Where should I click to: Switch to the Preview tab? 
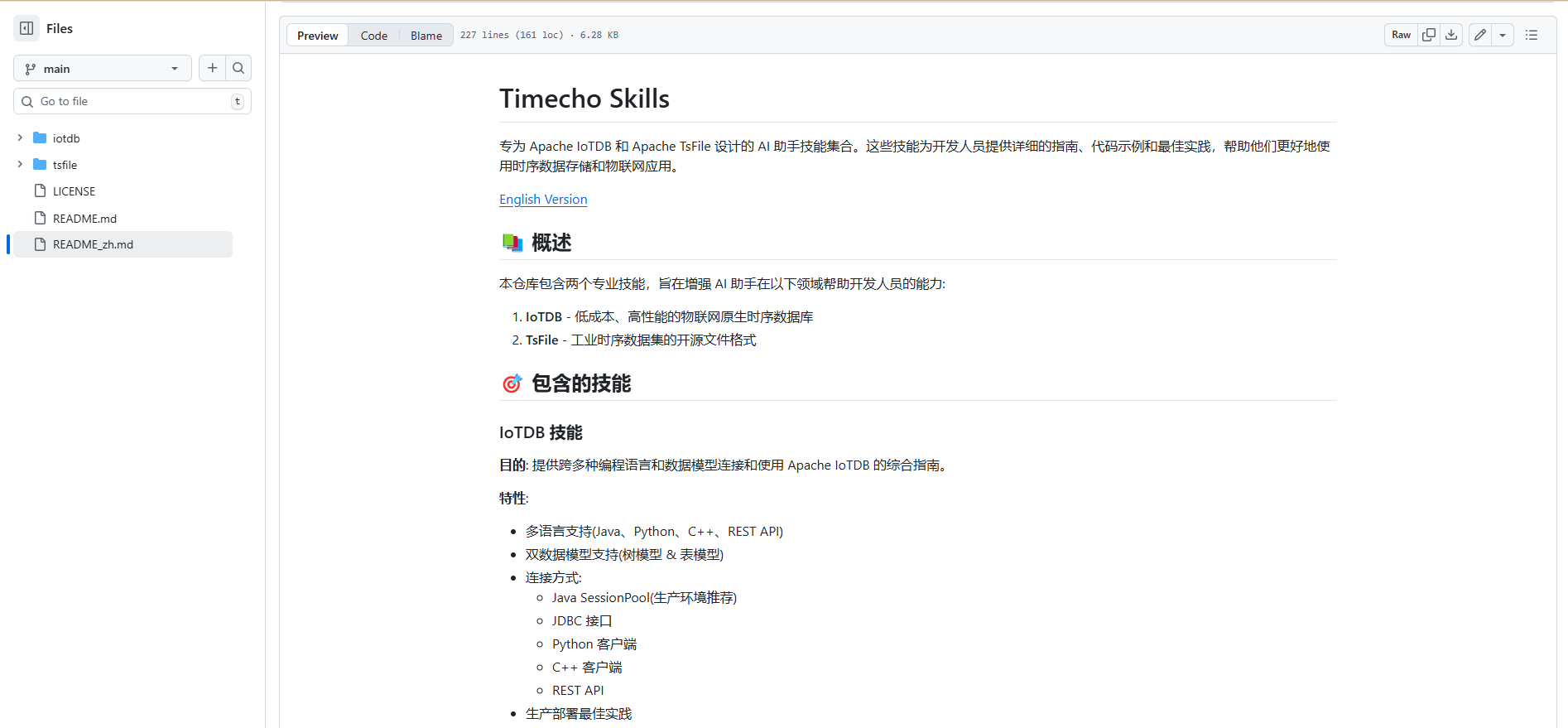pyautogui.click(x=318, y=36)
